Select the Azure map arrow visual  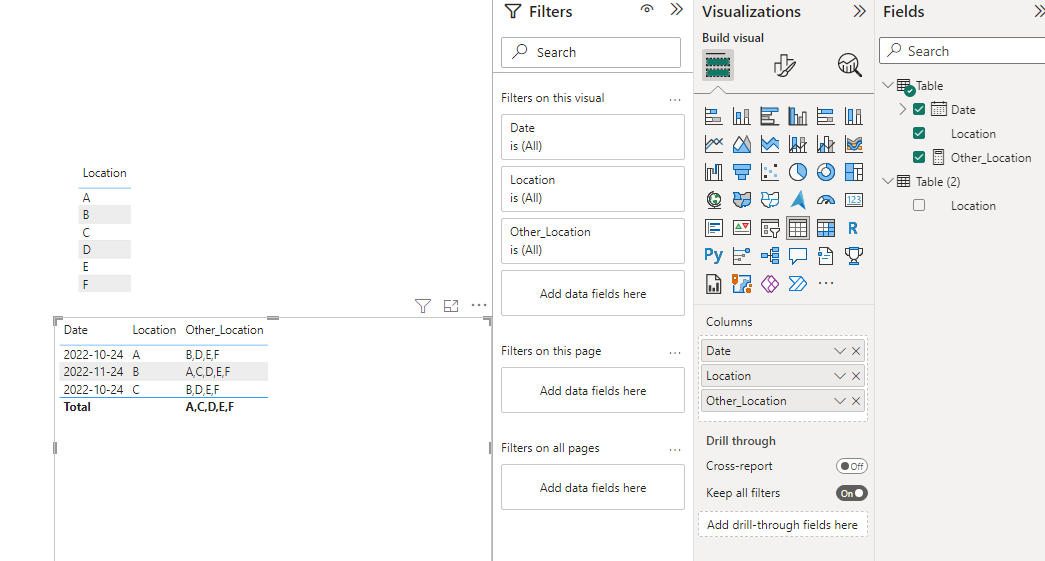(x=797, y=200)
